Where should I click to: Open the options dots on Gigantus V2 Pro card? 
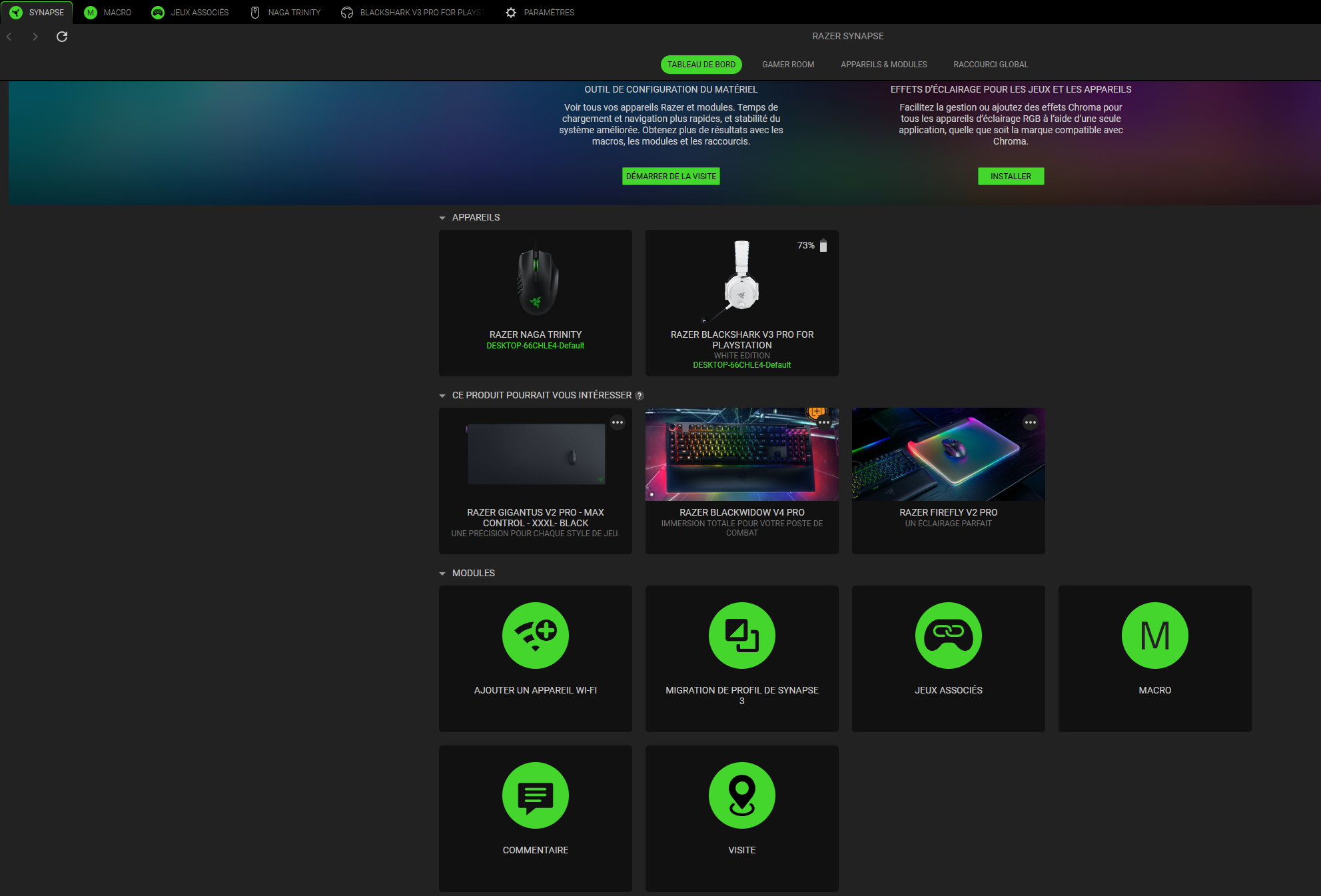click(618, 422)
